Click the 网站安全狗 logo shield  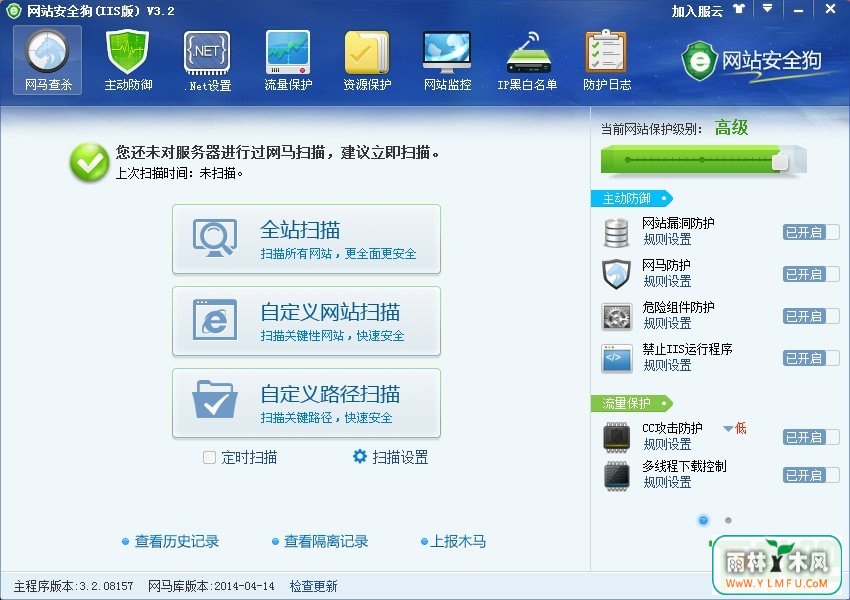[700, 61]
